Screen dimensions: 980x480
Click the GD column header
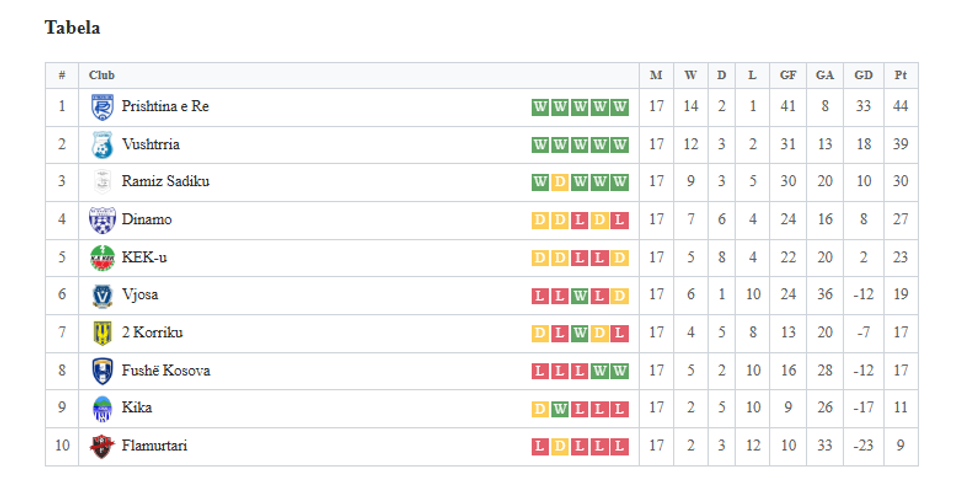tap(863, 75)
